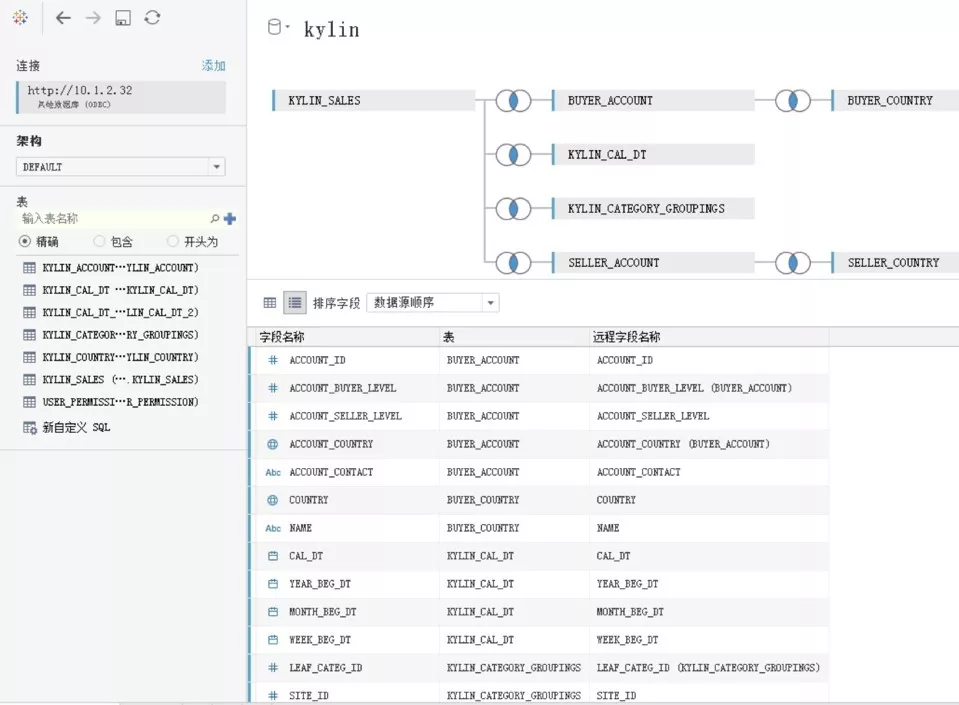
Task: Open join icon before KYLIN_CAL_DT
Action: point(513,154)
